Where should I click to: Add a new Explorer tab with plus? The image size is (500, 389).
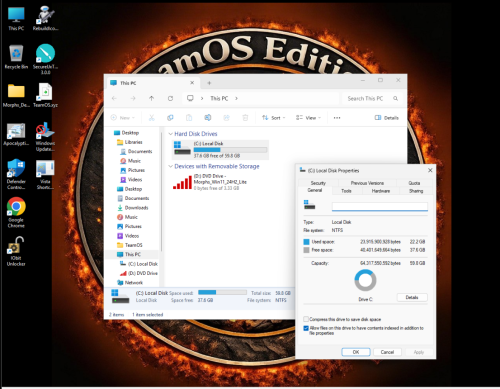(209, 83)
